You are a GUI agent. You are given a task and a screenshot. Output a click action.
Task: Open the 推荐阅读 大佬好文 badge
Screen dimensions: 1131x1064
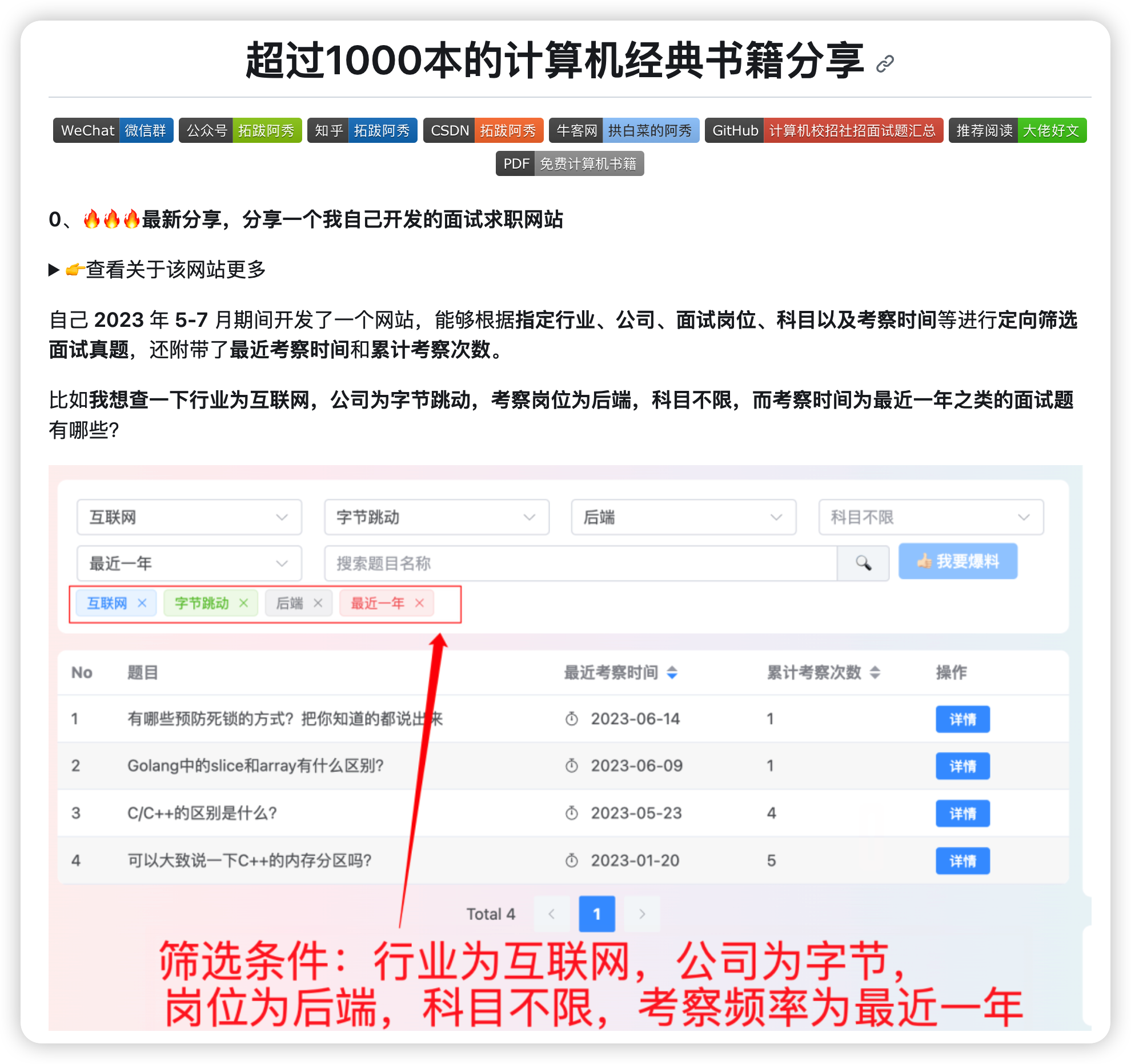(1017, 130)
